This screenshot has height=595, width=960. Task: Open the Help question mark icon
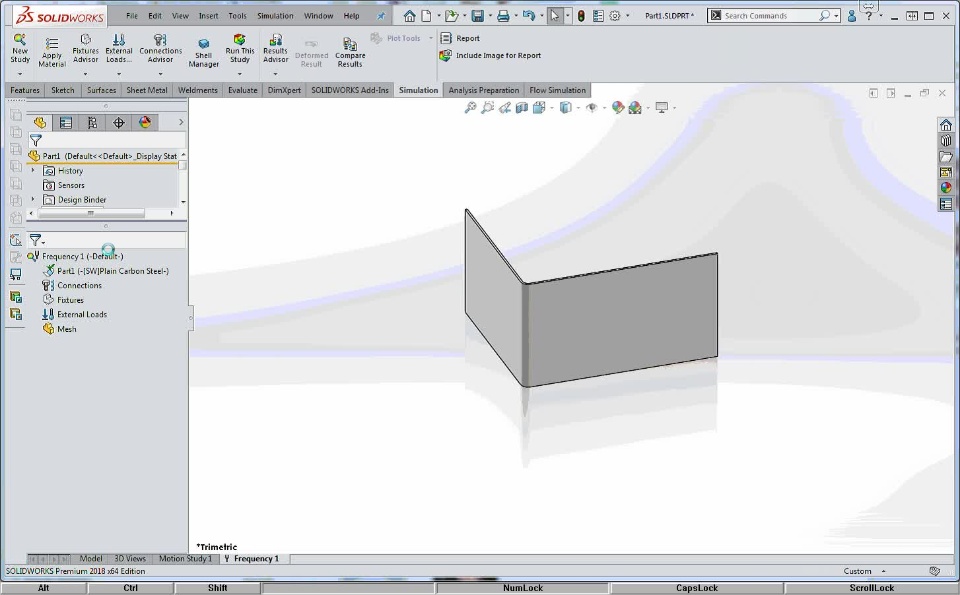point(869,16)
